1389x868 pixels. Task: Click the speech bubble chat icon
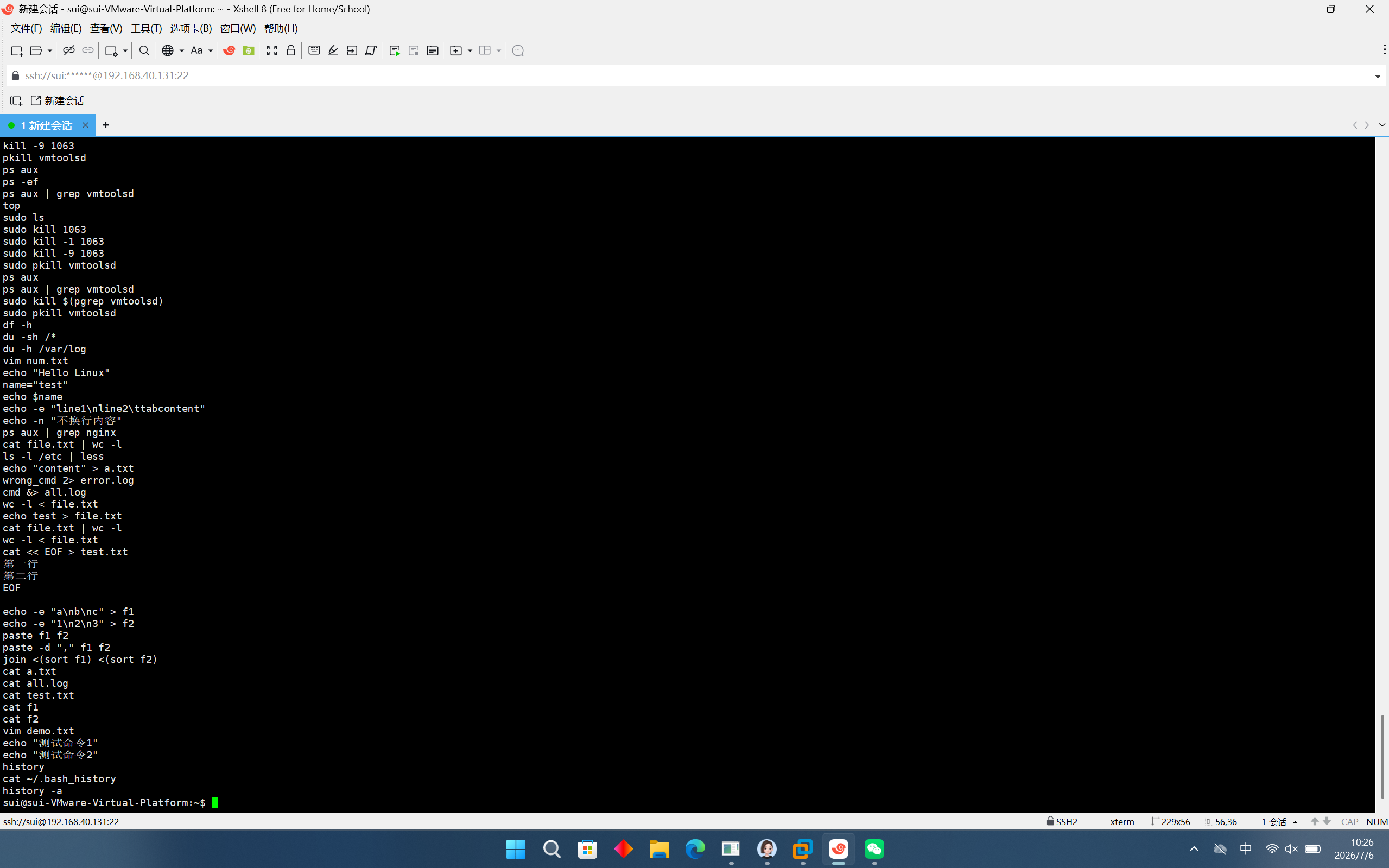pyautogui.click(x=518, y=50)
